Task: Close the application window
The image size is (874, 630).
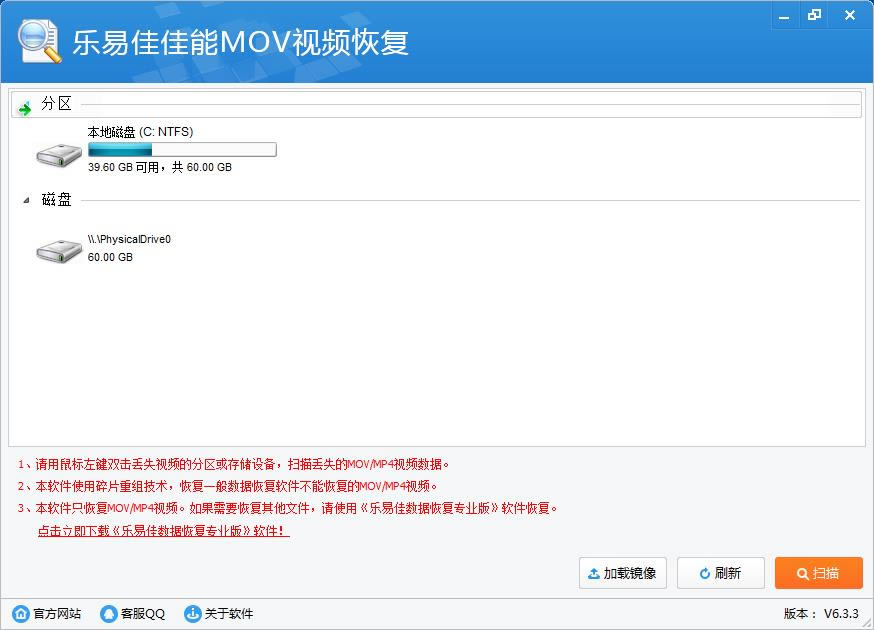Action: click(849, 16)
